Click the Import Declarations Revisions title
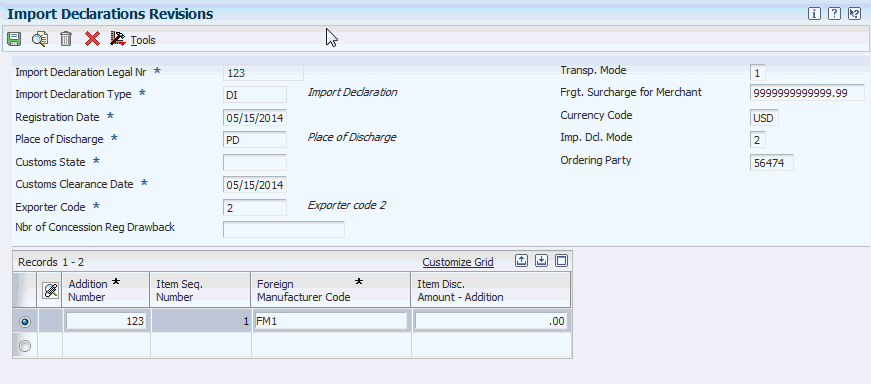 [110, 14]
